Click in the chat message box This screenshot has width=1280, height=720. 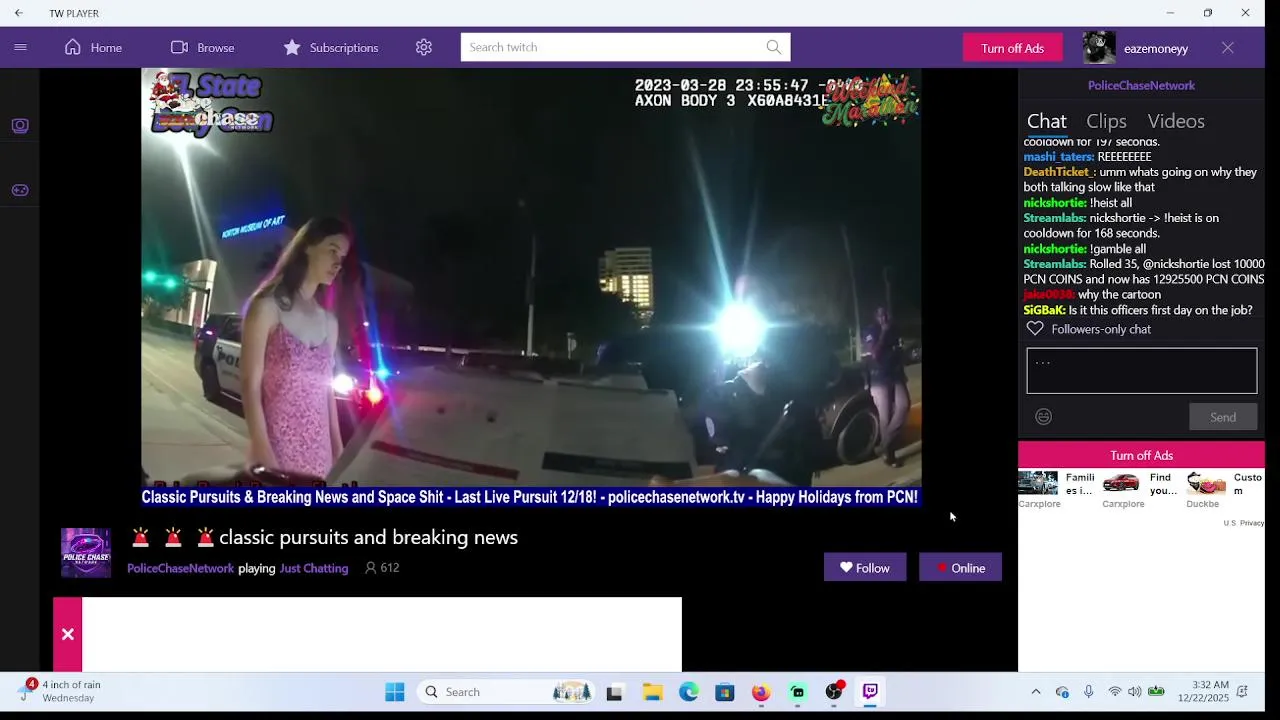[x=1141, y=371]
